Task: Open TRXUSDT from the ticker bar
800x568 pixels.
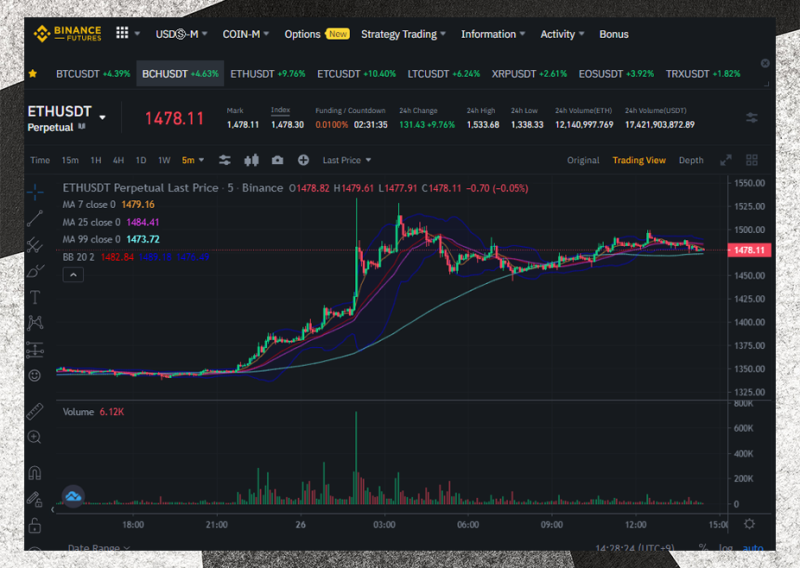Action: tap(703, 74)
